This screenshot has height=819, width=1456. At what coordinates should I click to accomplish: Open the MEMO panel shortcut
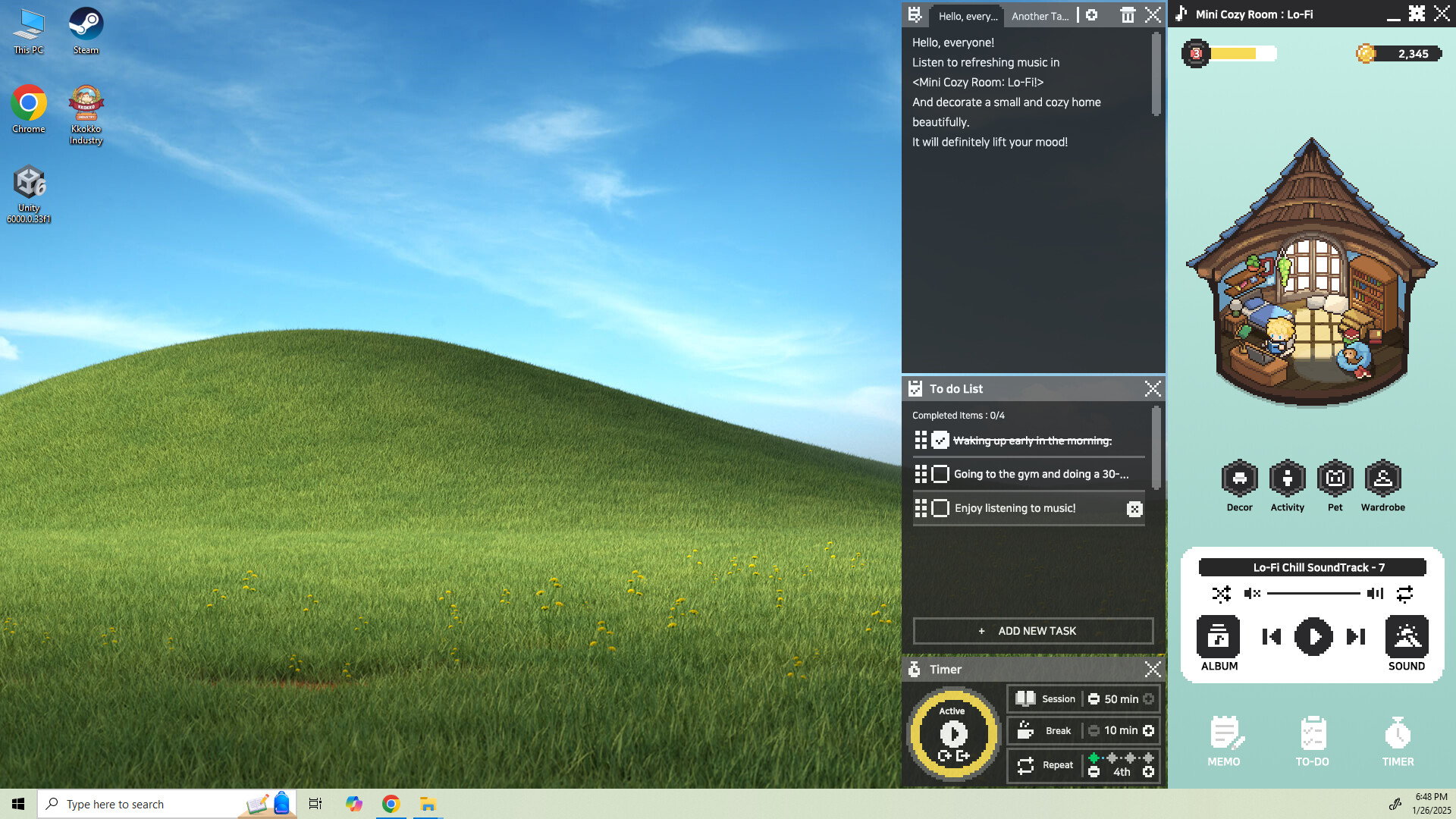click(x=1224, y=742)
